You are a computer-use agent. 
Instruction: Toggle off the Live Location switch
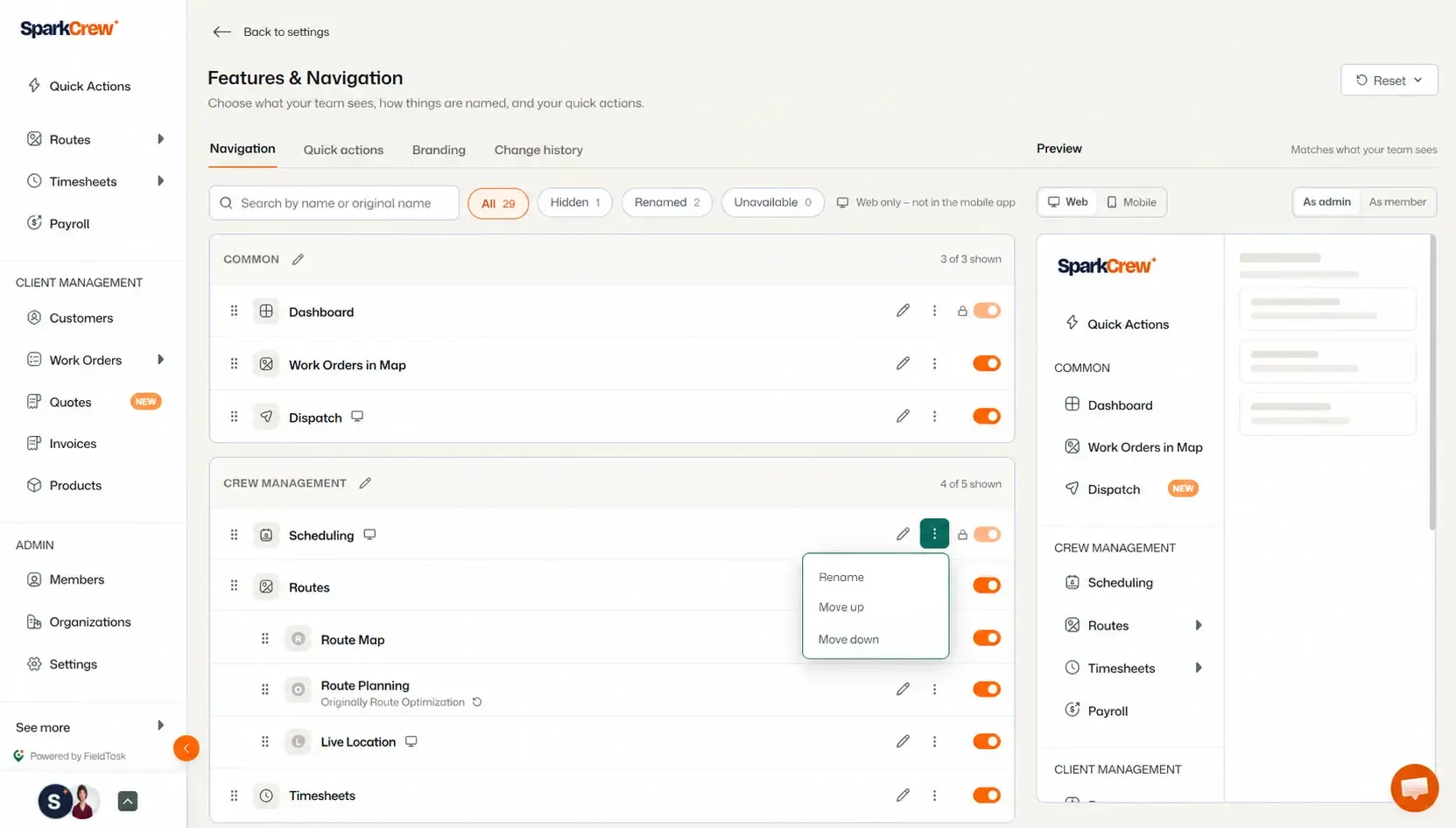coord(987,741)
